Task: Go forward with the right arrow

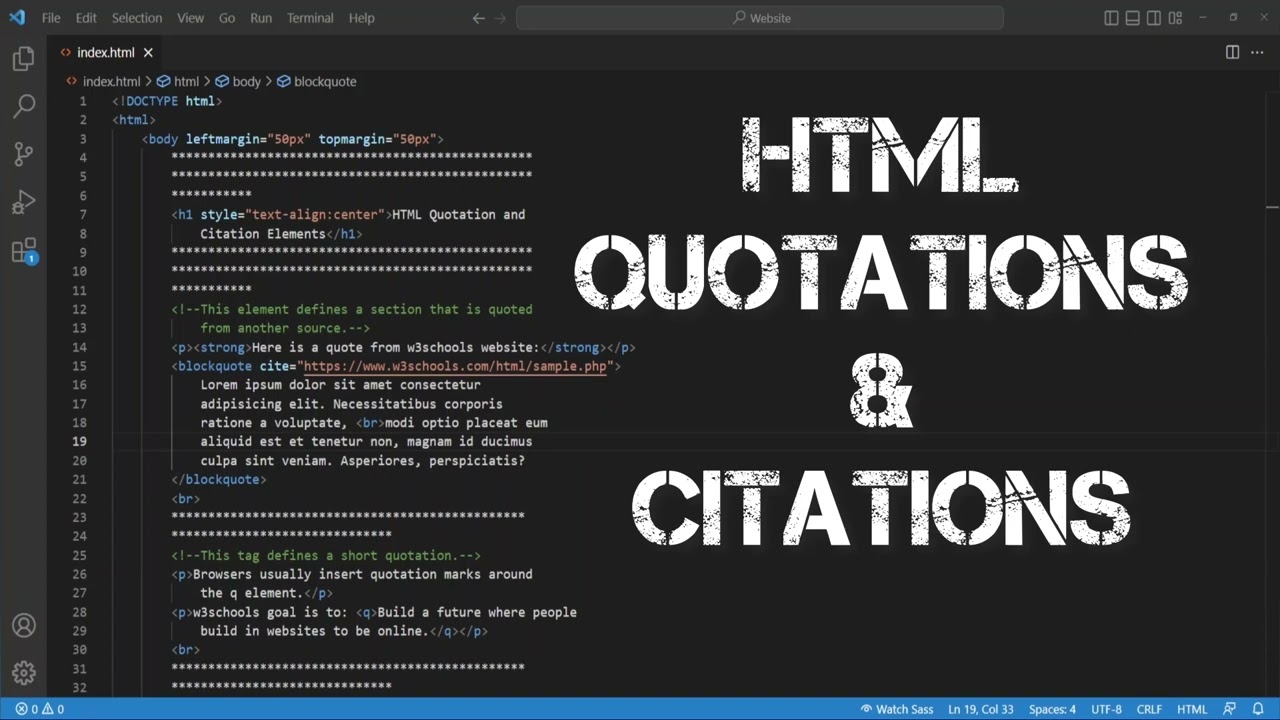Action: tap(500, 18)
